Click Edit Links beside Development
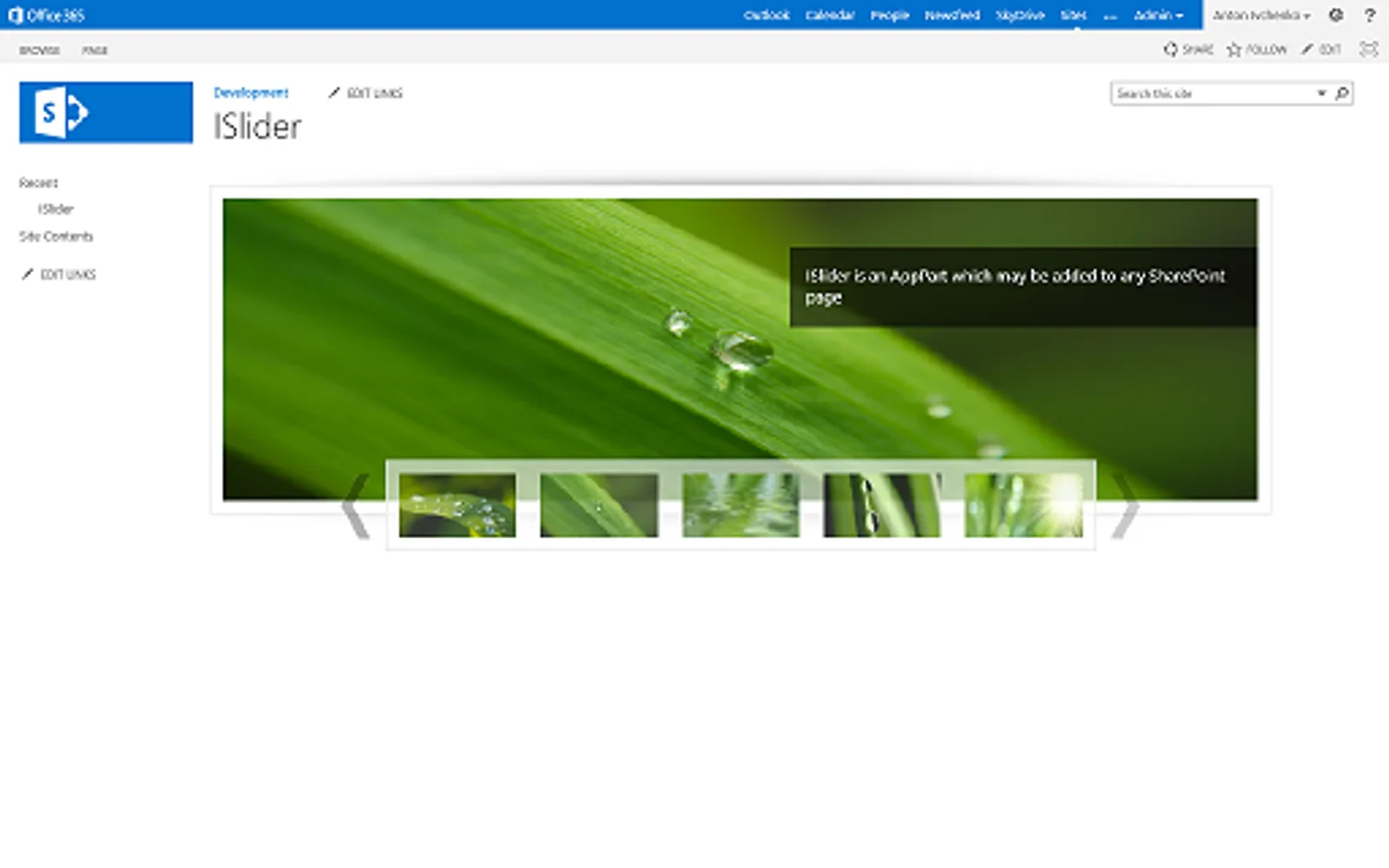 click(365, 93)
